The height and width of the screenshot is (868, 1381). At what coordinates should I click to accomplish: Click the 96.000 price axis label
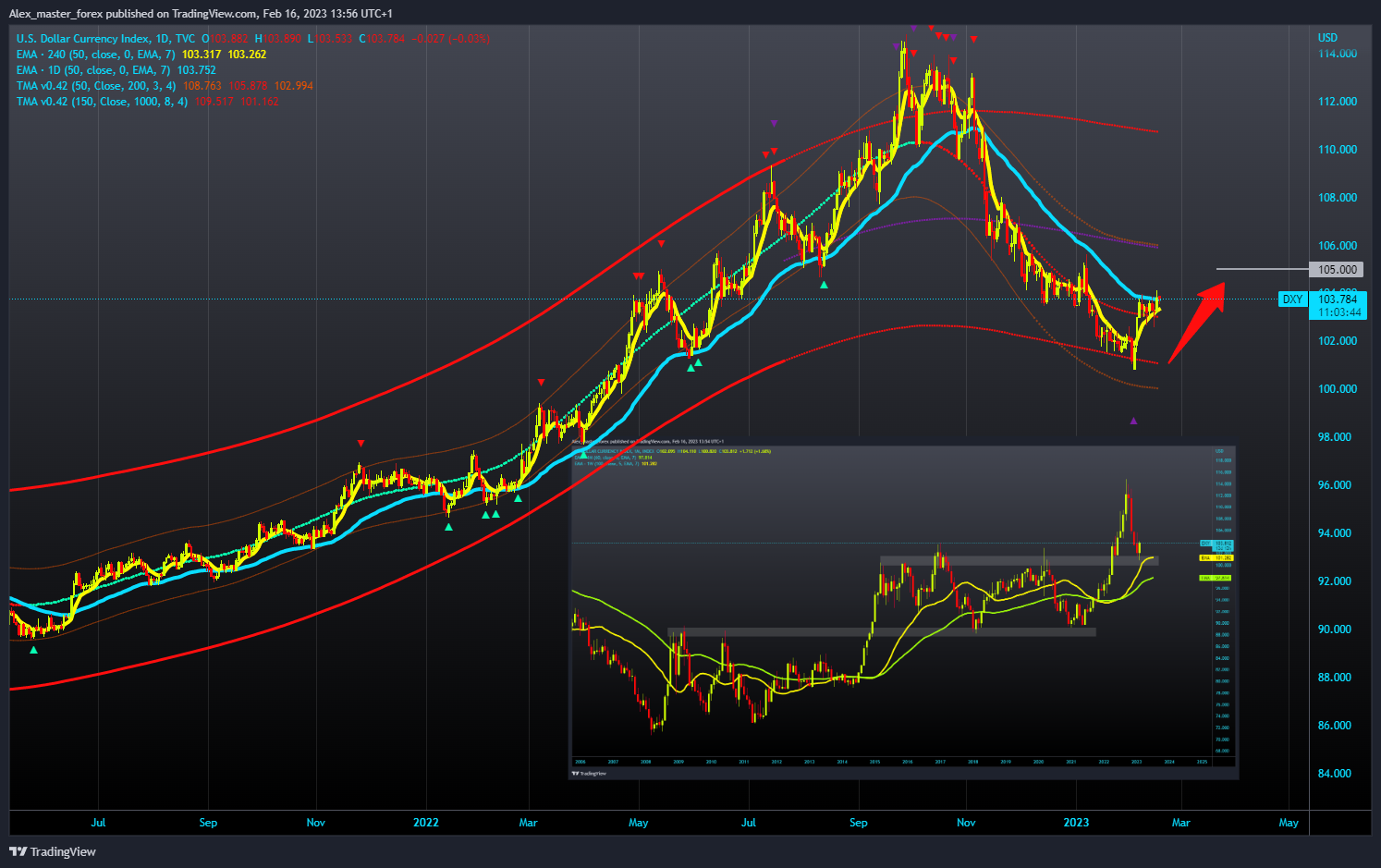tap(1335, 485)
